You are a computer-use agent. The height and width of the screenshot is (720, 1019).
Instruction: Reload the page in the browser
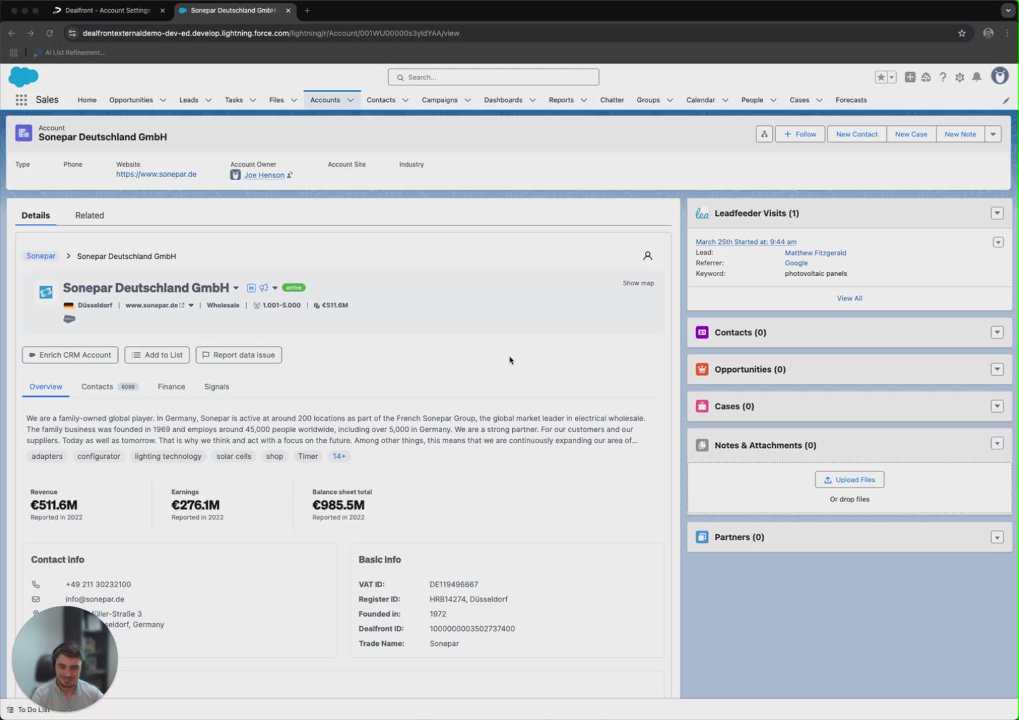tap(49, 33)
